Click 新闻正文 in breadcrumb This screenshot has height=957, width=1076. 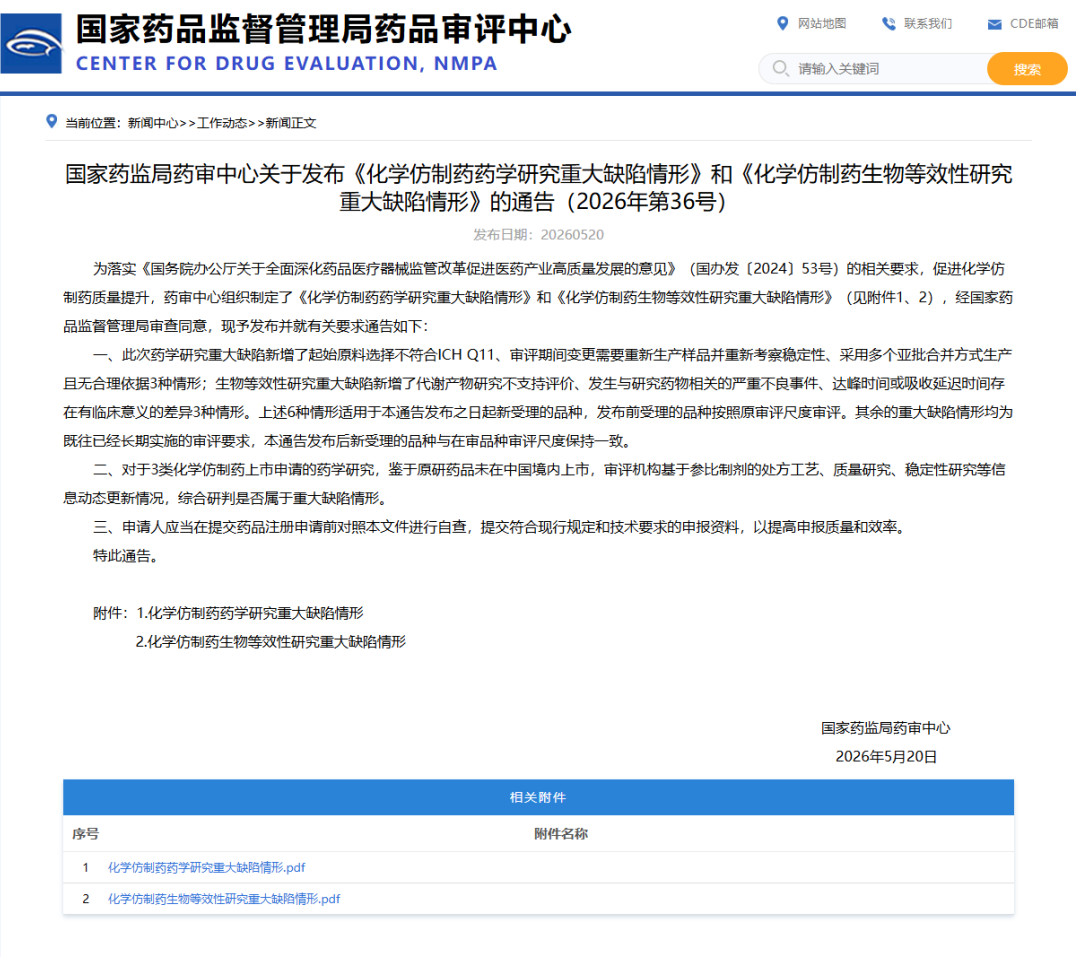click(291, 123)
